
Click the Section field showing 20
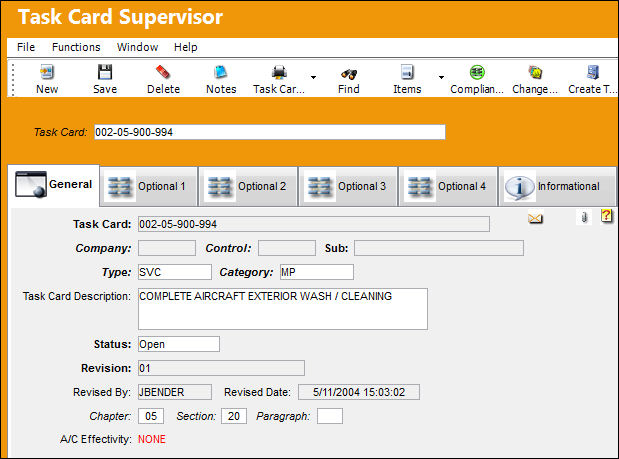pos(234,416)
